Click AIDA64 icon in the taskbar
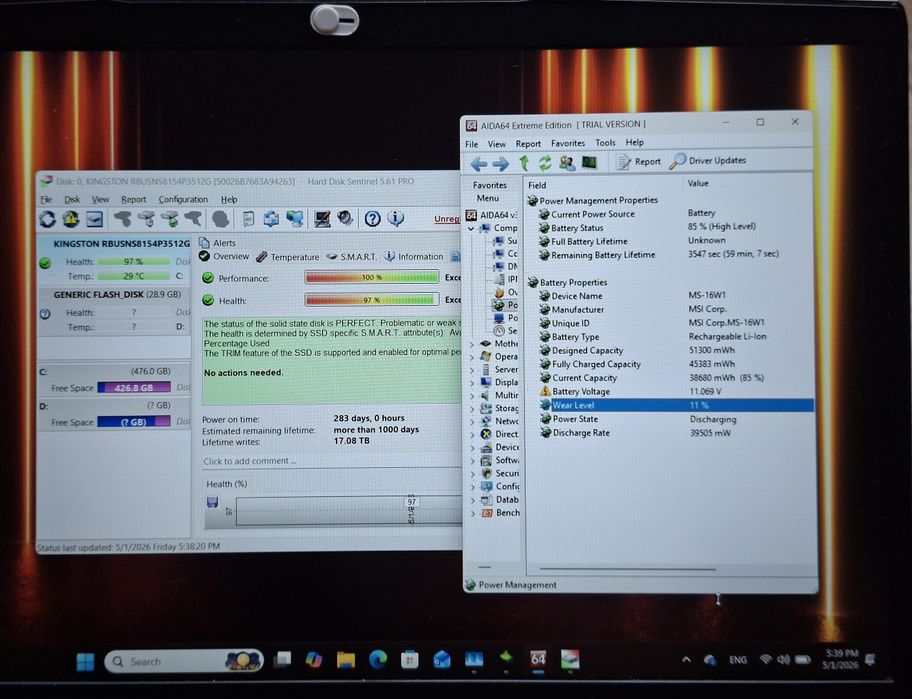912x699 pixels. [x=538, y=659]
